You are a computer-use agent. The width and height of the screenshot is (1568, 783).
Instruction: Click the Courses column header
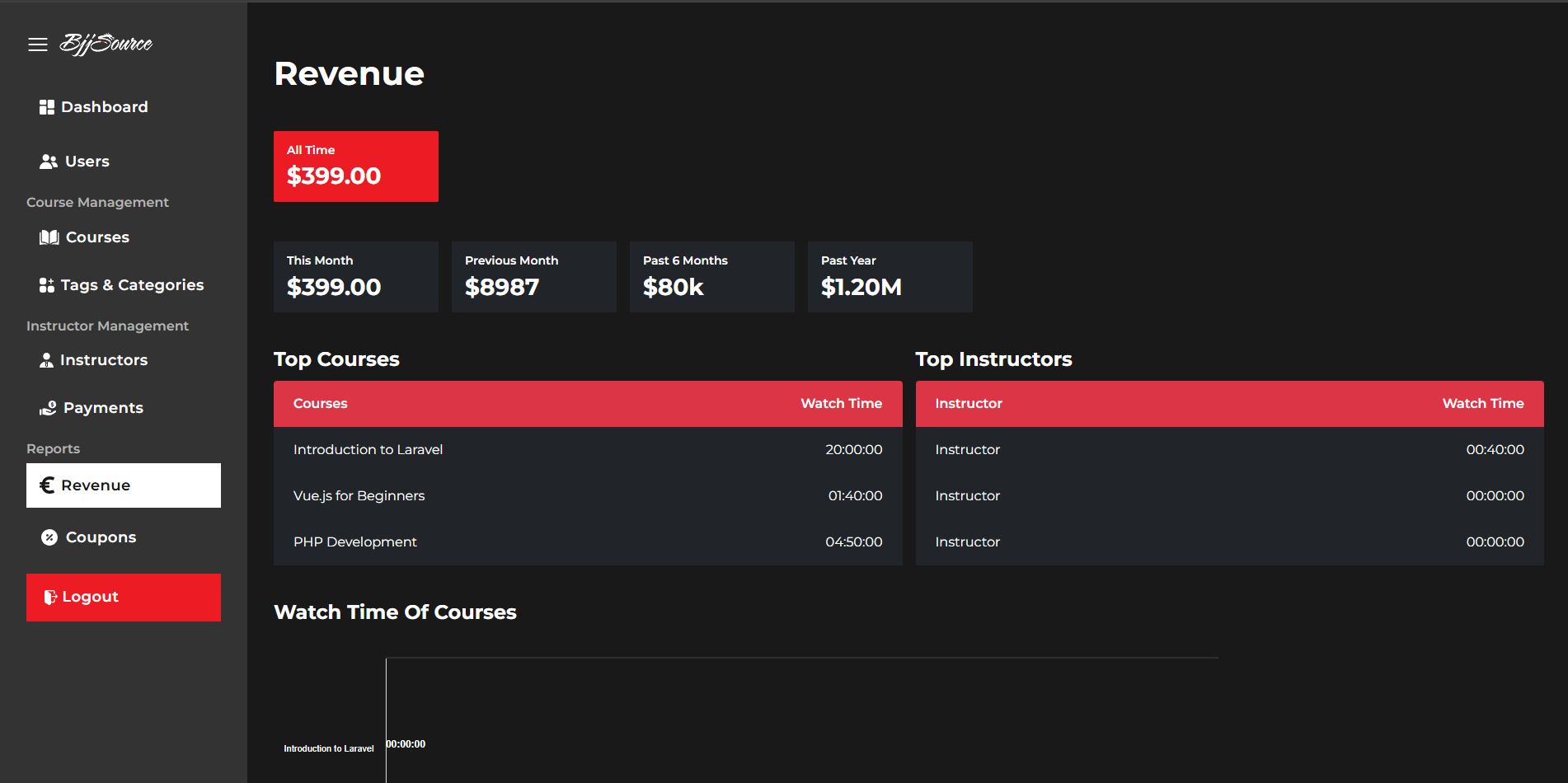point(321,404)
